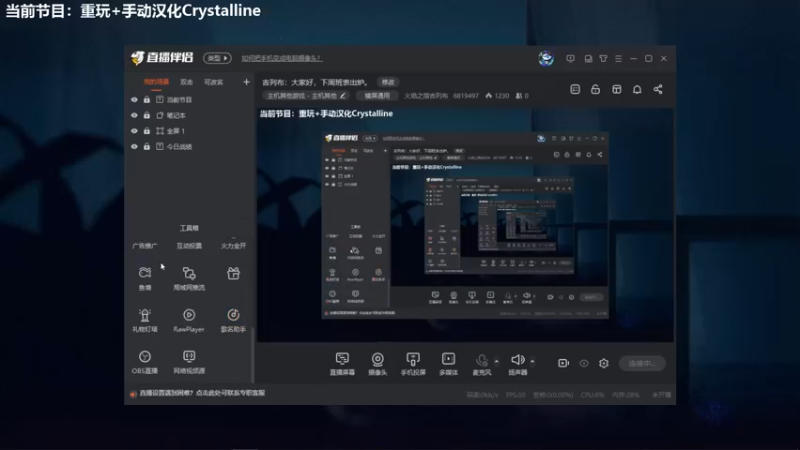Click the 连接中 connecting button

coord(642,363)
